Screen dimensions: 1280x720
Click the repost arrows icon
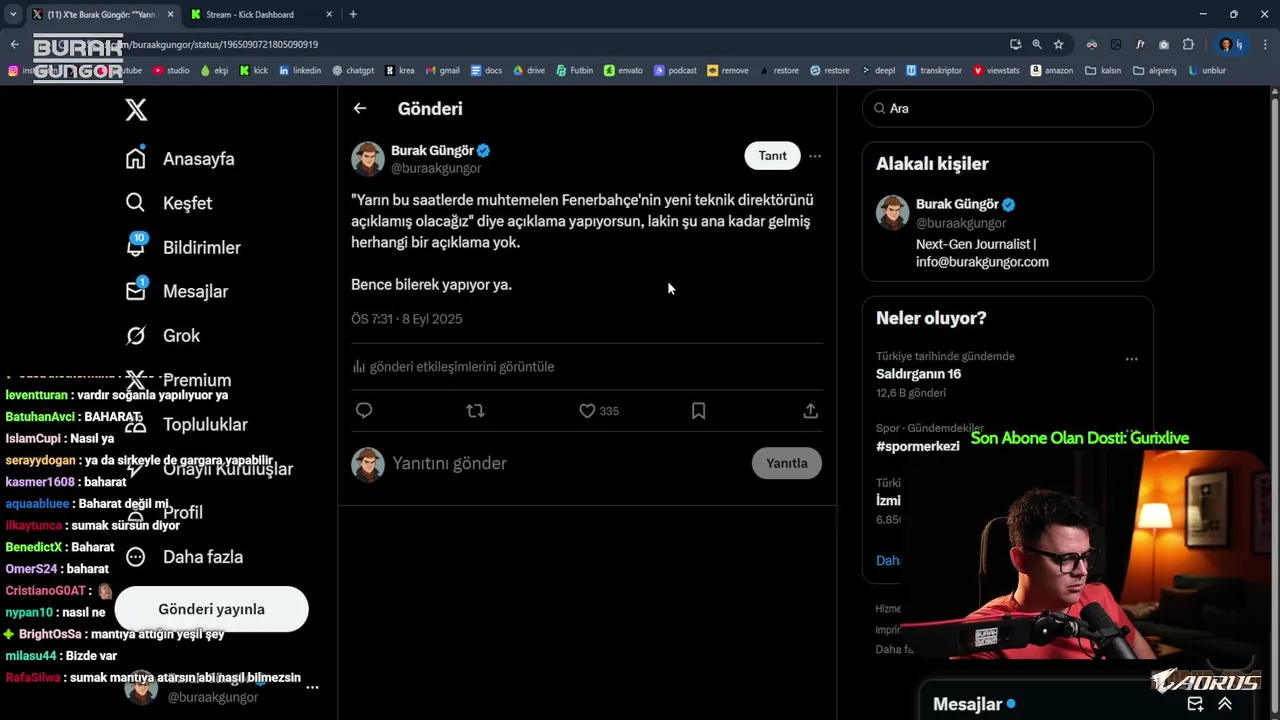coord(475,410)
